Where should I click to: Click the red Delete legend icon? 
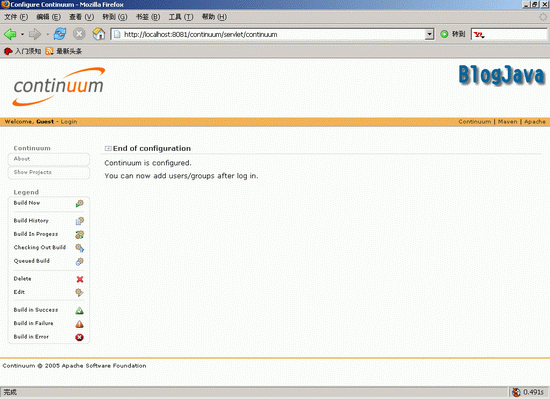(x=80, y=279)
